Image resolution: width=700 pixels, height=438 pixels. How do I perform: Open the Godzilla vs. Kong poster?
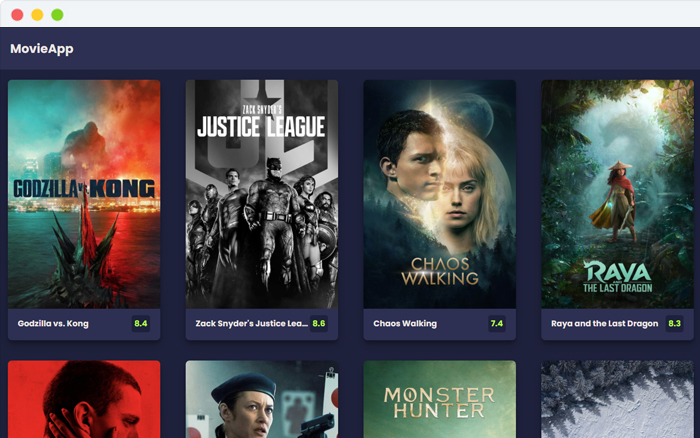[x=84, y=194]
